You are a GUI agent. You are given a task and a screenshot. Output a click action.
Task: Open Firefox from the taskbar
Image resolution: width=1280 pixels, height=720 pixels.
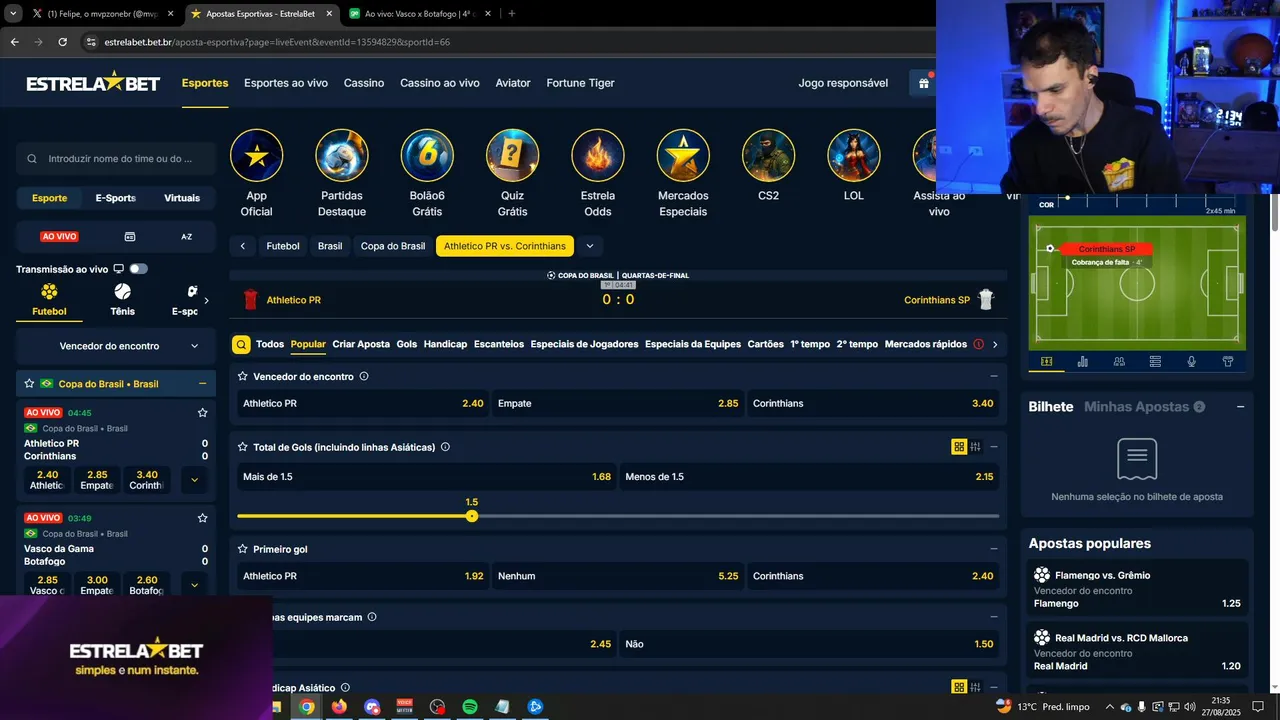pos(339,707)
